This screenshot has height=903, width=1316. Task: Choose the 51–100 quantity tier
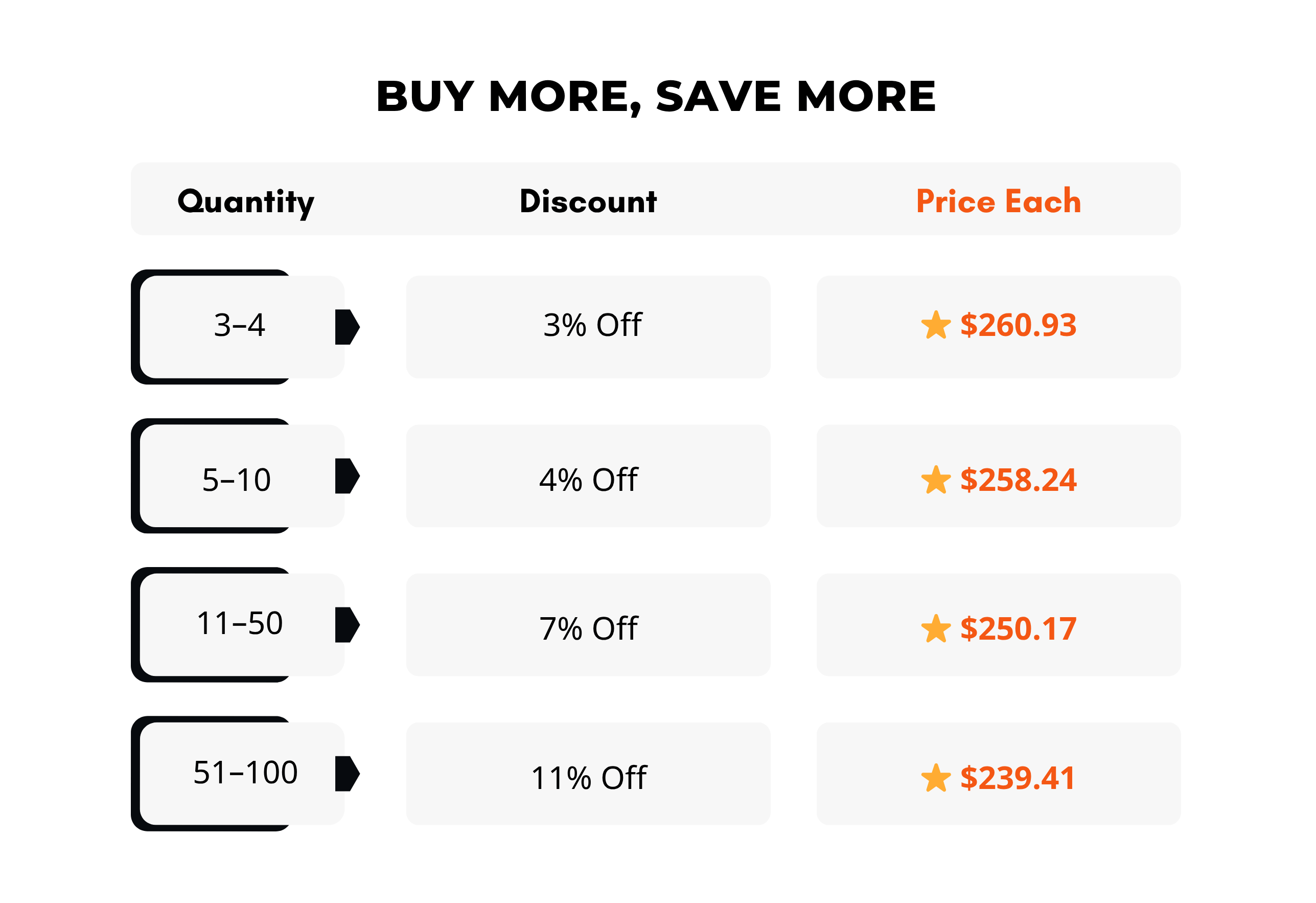[238, 774]
